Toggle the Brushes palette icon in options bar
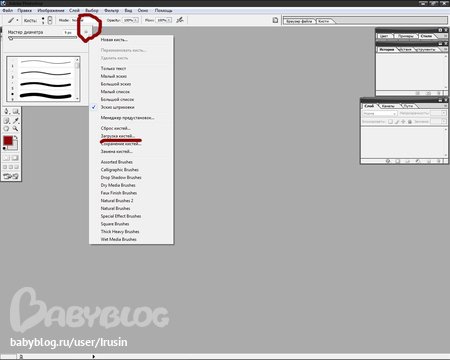The image size is (450, 360). point(275,20)
